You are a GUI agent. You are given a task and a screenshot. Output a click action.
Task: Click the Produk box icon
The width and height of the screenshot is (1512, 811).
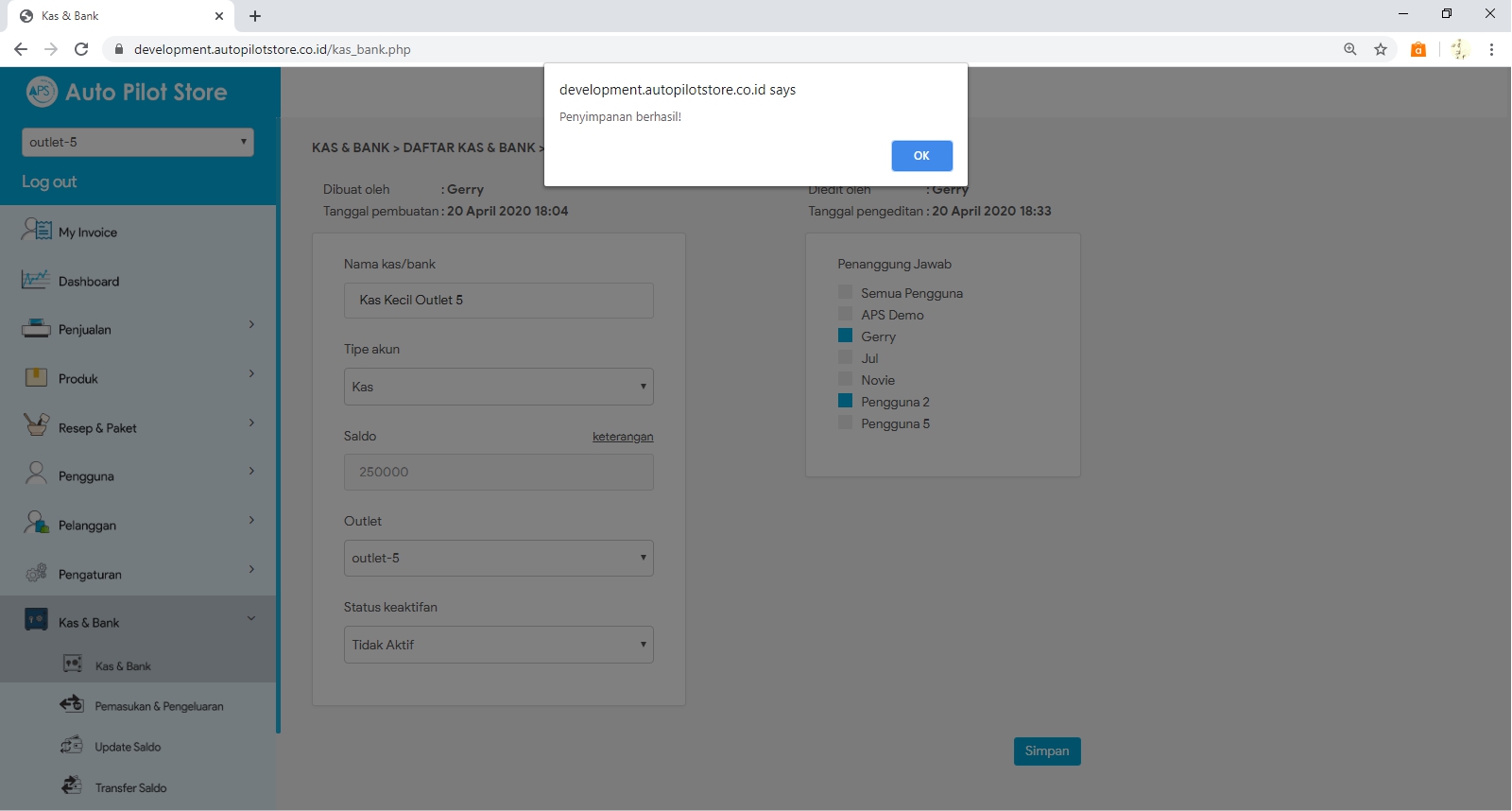tap(36, 378)
